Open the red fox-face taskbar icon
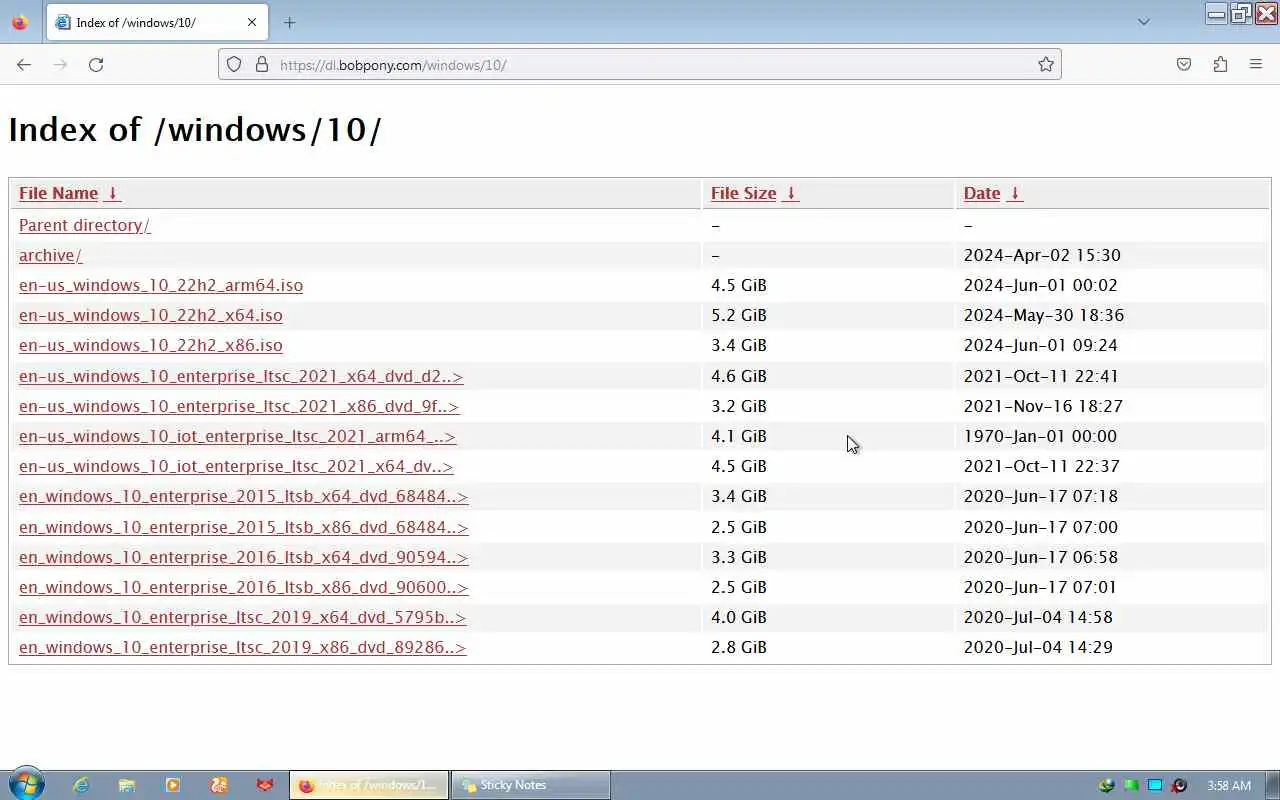The height and width of the screenshot is (800, 1280). (x=265, y=786)
